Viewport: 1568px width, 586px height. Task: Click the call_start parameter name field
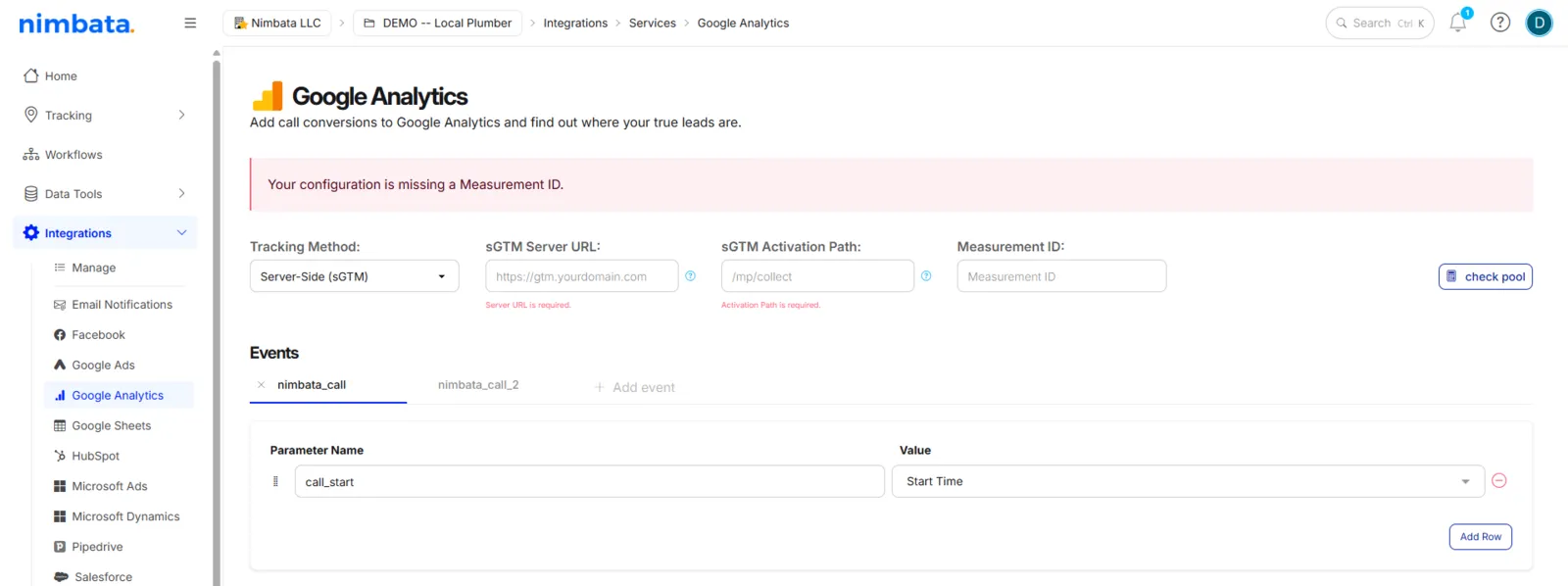[589, 481]
